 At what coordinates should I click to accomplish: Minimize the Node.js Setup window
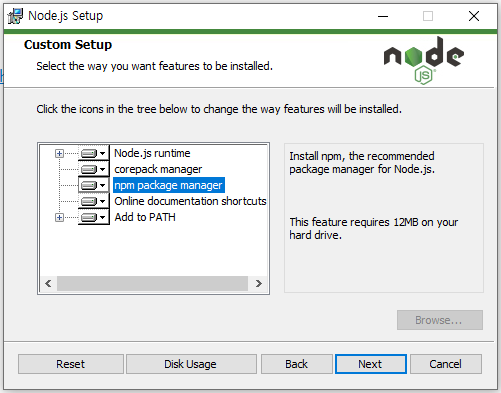point(383,16)
